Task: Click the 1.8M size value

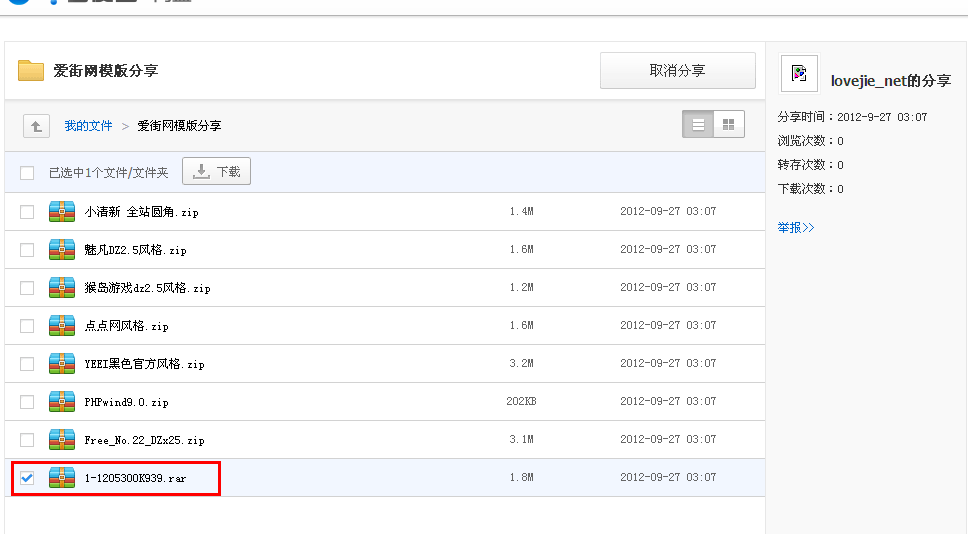Action: 521,477
